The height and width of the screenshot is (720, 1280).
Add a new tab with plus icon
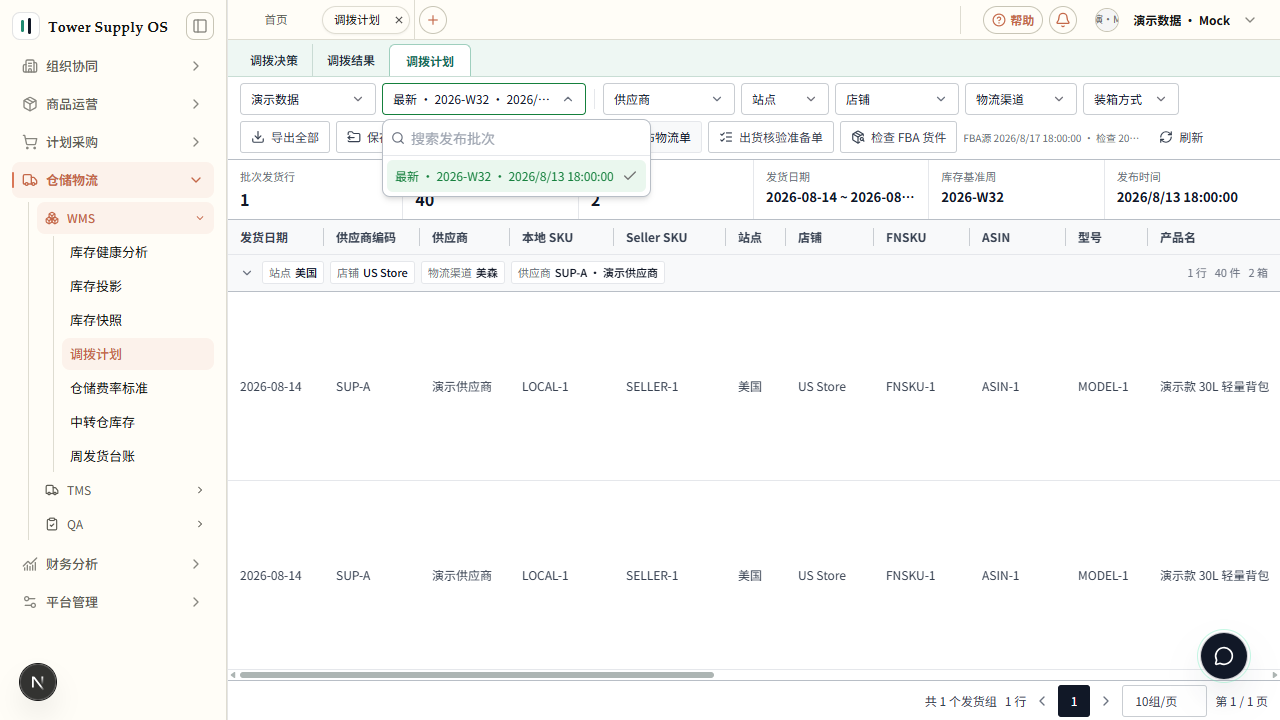[x=433, y=20]
